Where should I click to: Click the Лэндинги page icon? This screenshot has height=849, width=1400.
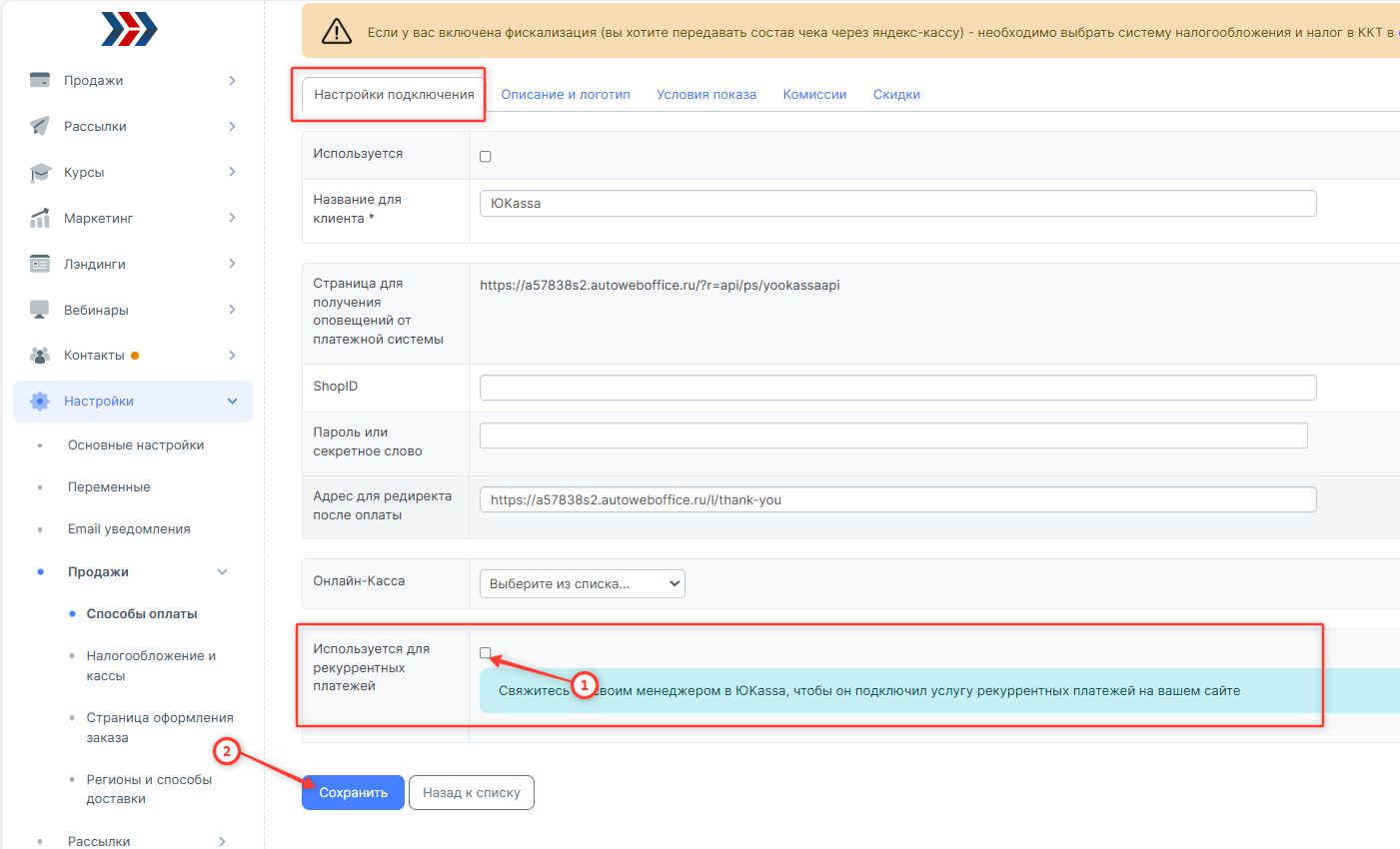point(40,264)
